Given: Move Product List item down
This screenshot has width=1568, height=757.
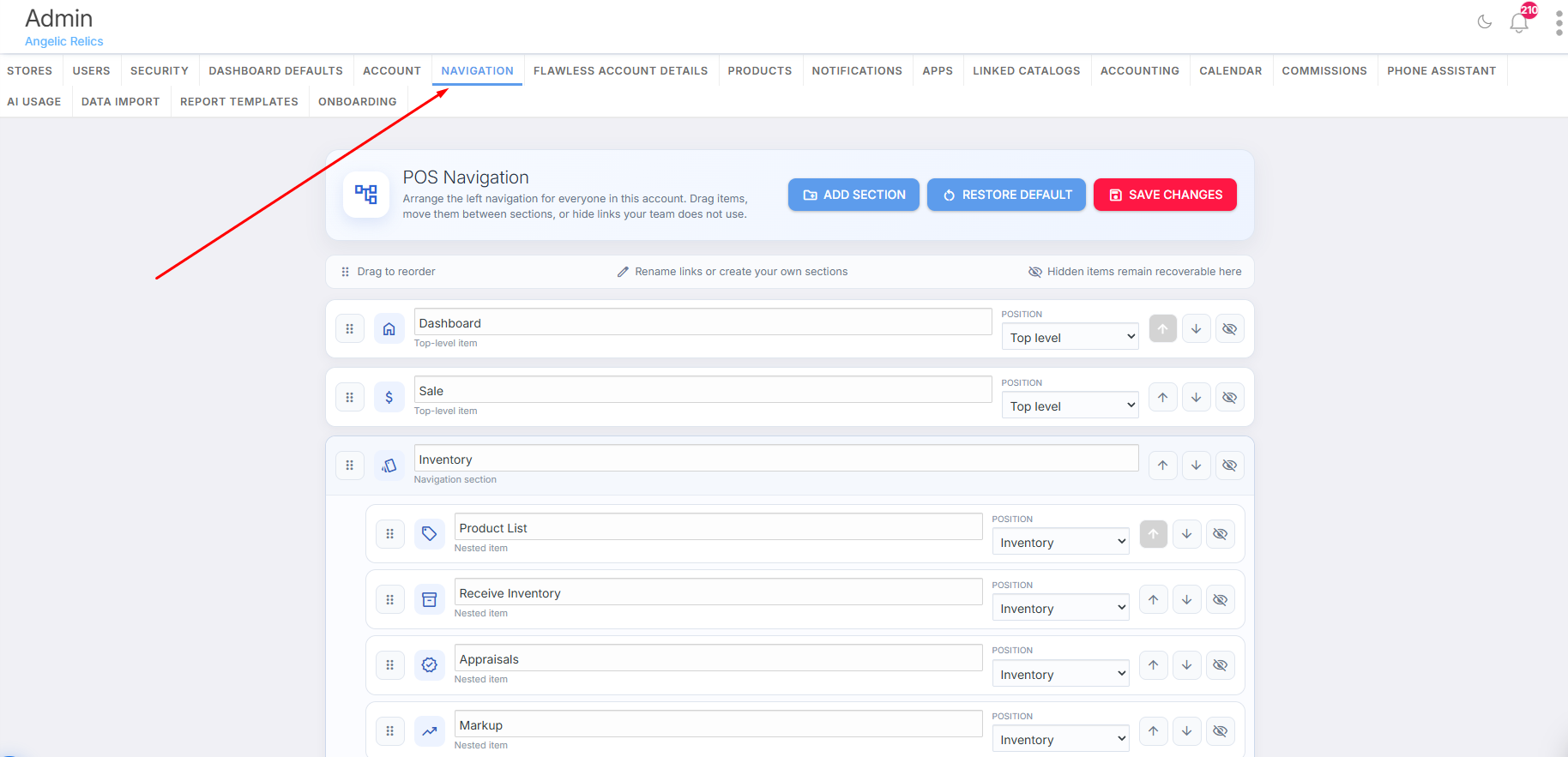Looking at the screenshot, I should click(1187, 534).
